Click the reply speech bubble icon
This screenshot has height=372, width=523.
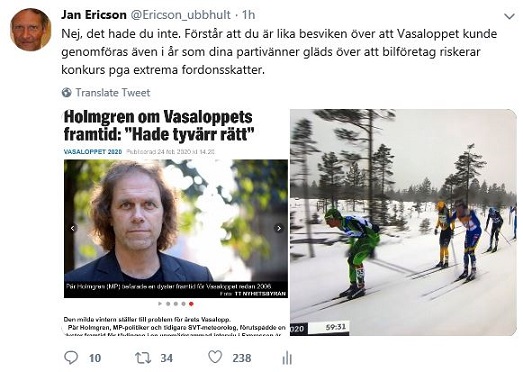pyautogui.click(x=71, y=358)
